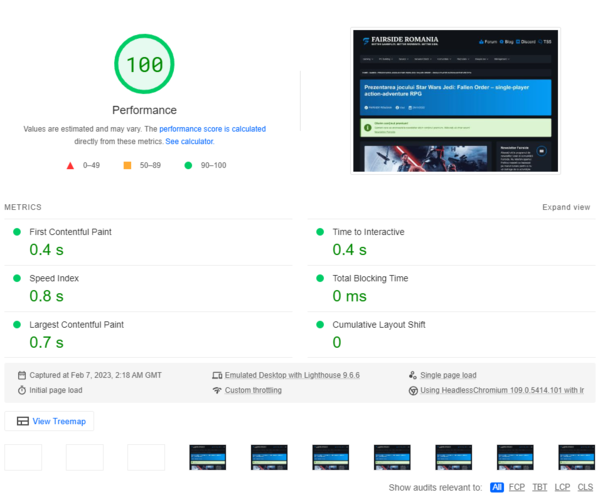Click the 'Single page load' info text
The width and height of the screenshot is (600, 500).
coord(448,375)
